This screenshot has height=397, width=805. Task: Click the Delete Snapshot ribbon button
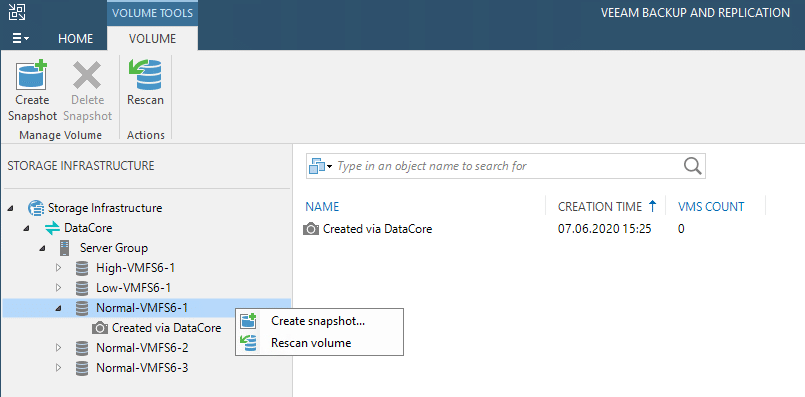click(x=87, y=91)
